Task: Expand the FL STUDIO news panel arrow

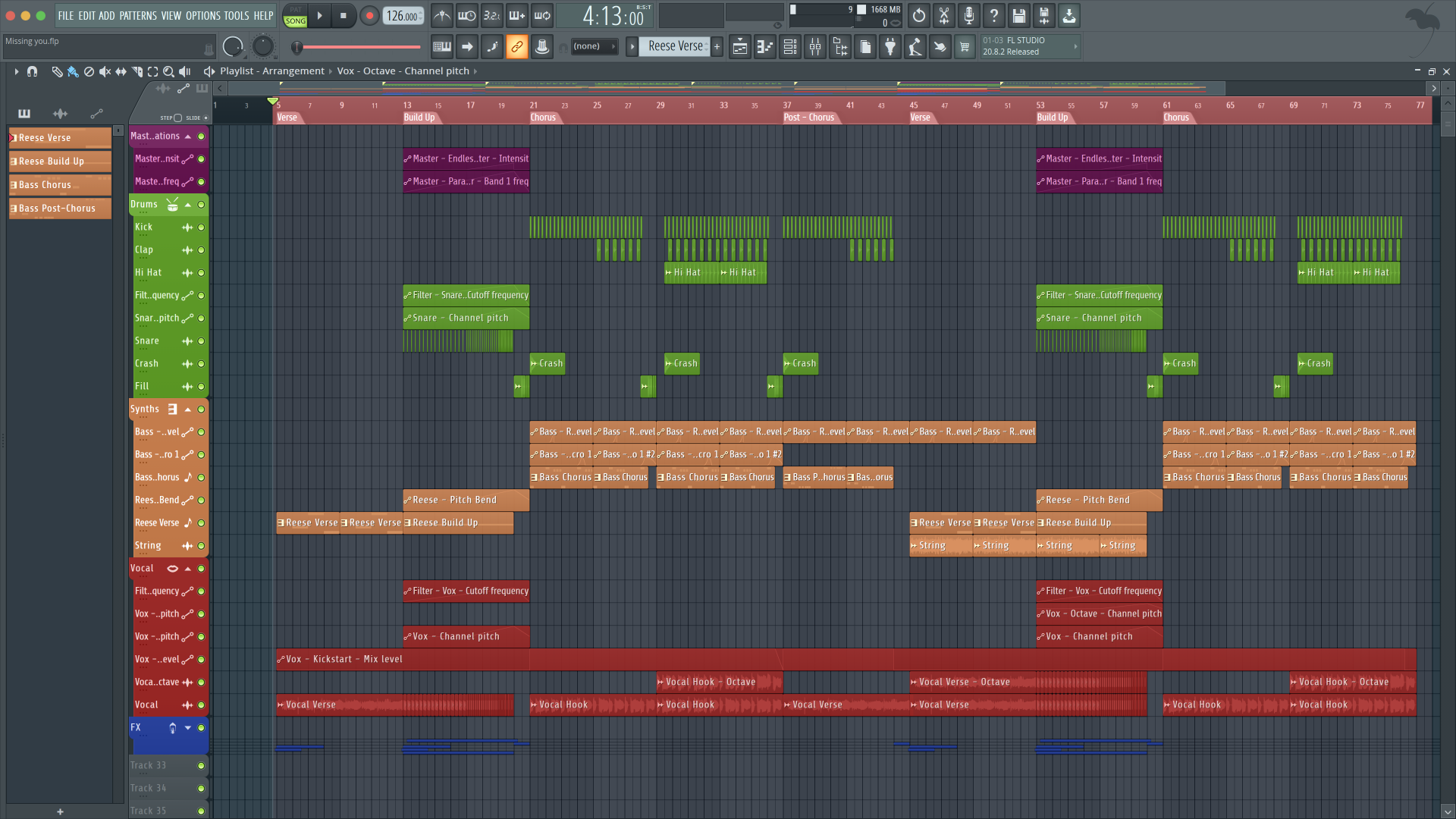Action: coord(1075,46)
